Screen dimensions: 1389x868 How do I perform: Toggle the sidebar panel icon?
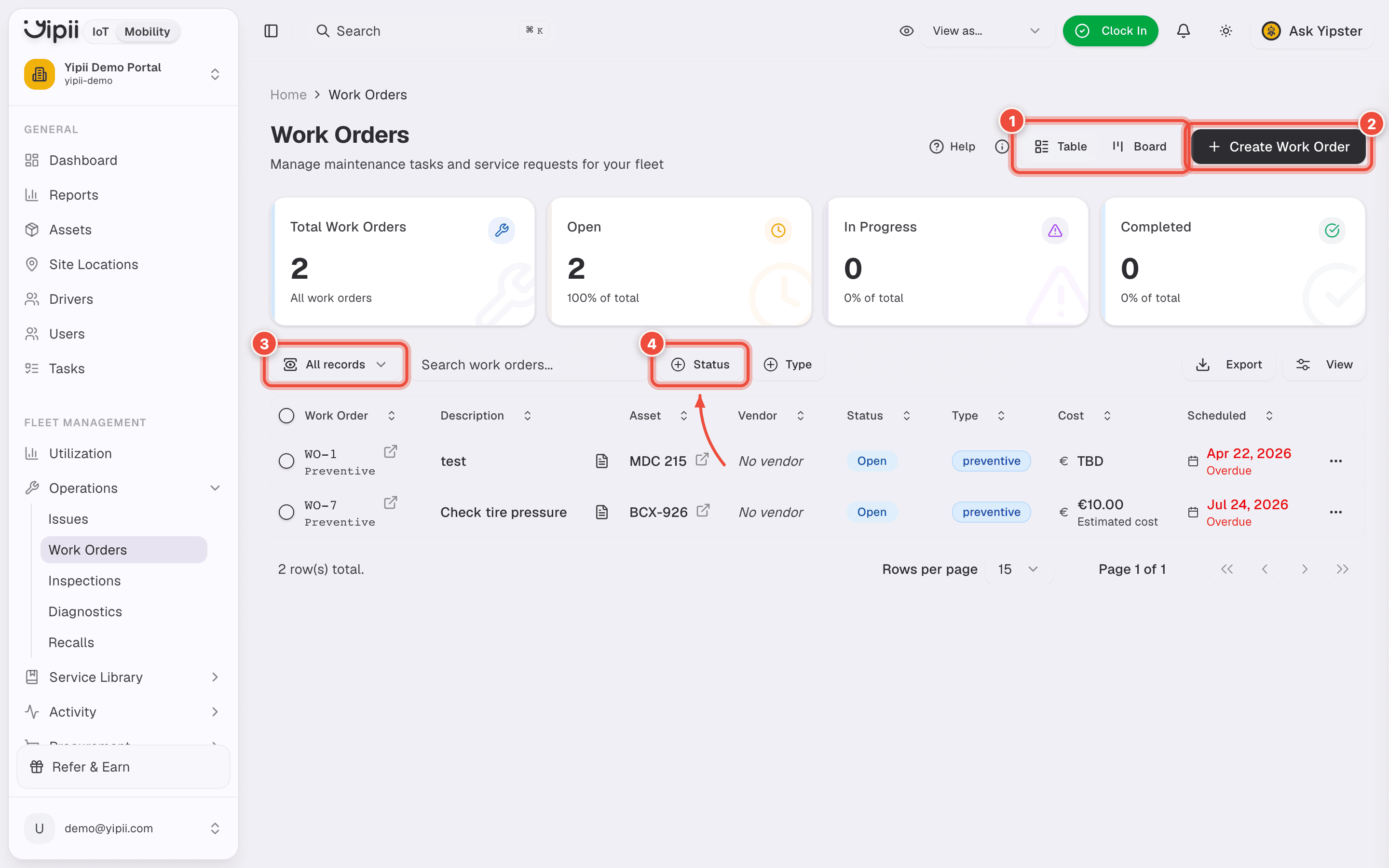(271, 31)
